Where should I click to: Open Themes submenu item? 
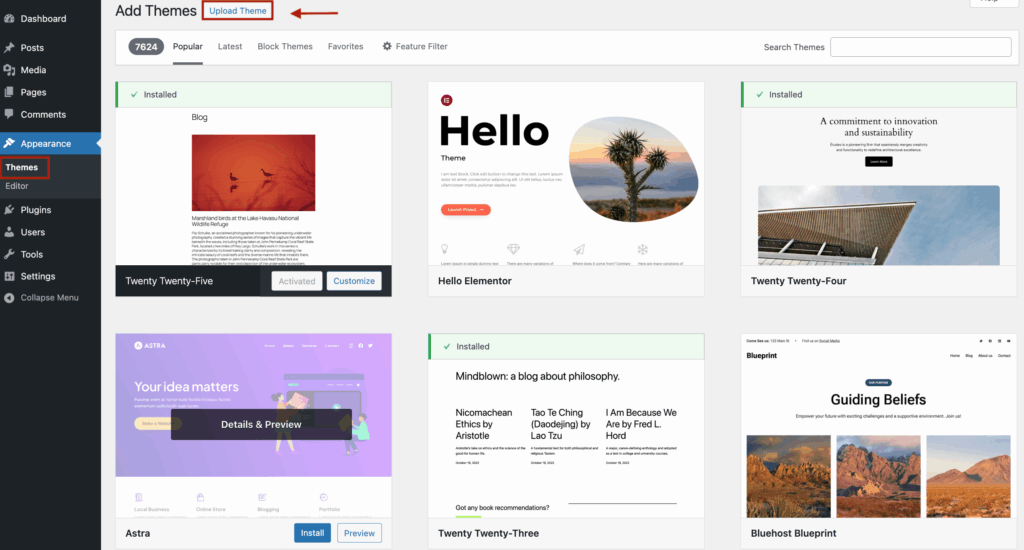(x=22, y=167)
